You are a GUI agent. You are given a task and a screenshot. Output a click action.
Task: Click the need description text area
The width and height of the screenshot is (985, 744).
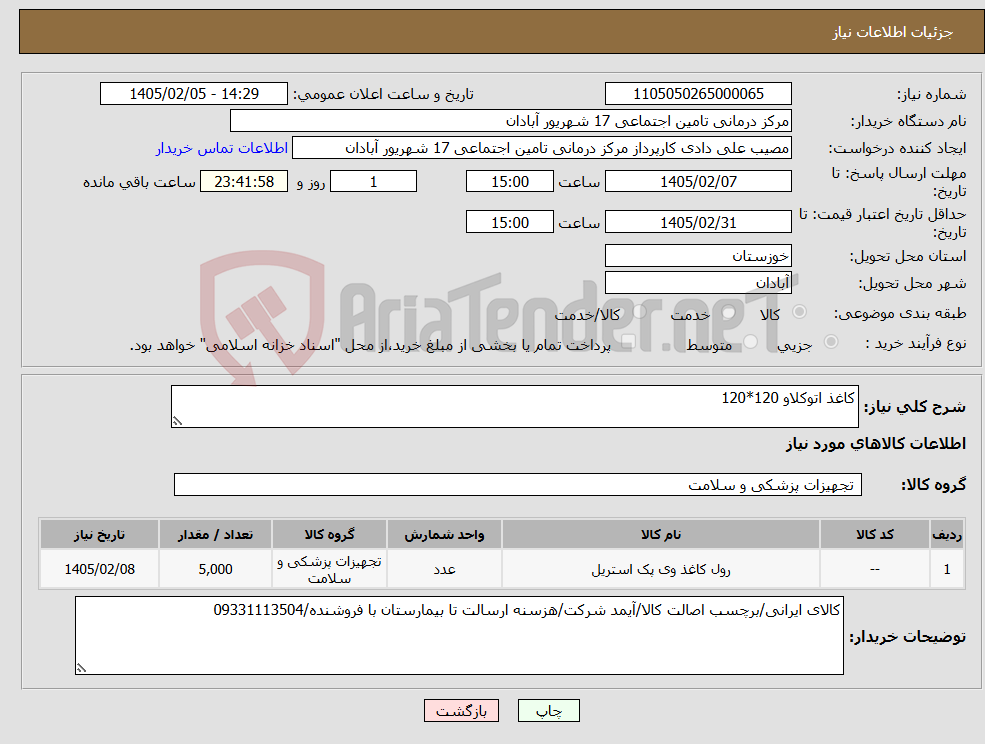click(514, 407)
